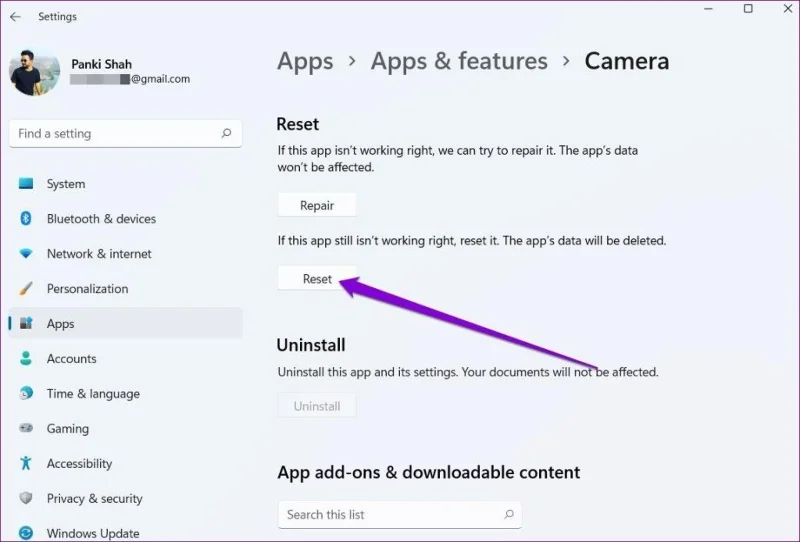Screen dimensions: 800x542
Task: Open Accessibility settings
Action: point(126,463)
